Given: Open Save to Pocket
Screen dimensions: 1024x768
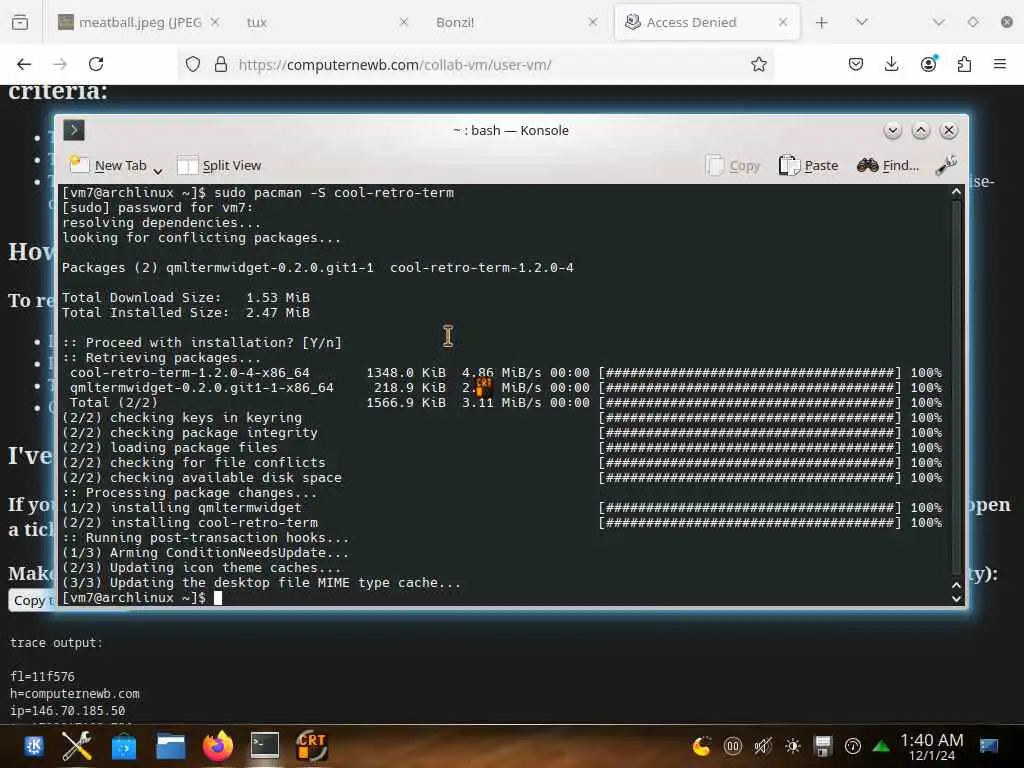Looking at the screenshot, I should pyautogui.click(x=856, y=64).
